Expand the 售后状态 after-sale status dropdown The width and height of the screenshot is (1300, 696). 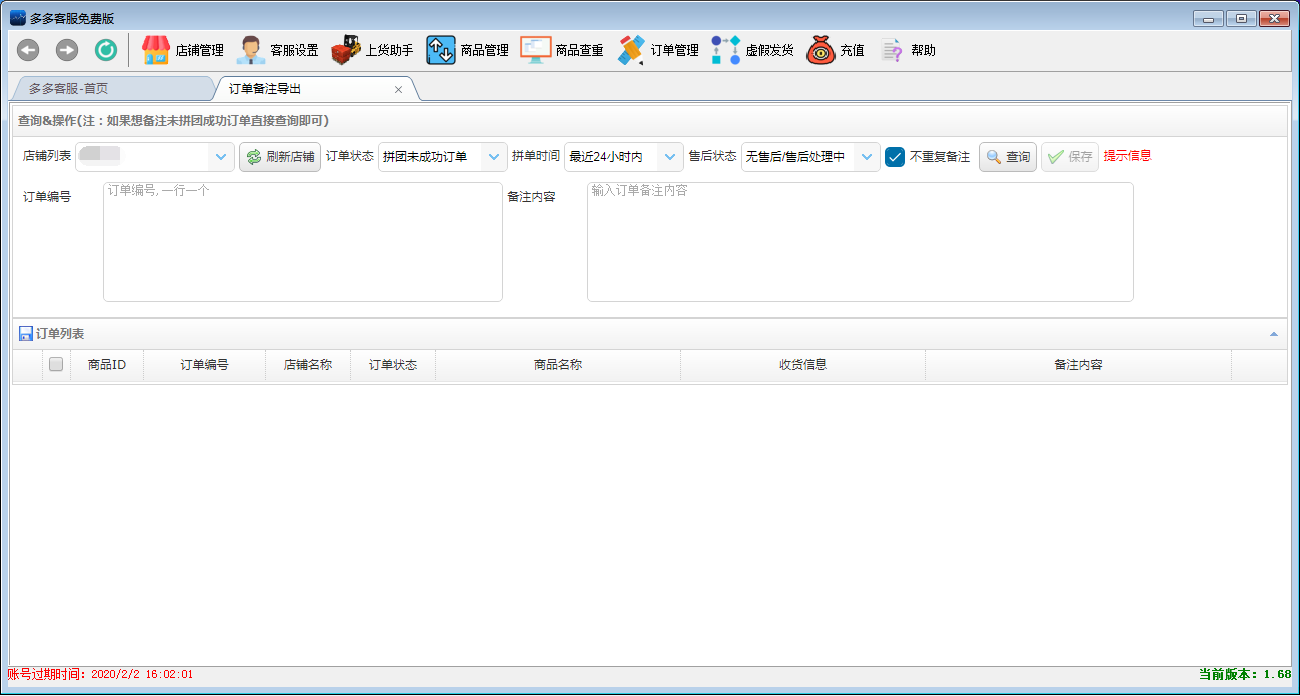pos(867,157)
